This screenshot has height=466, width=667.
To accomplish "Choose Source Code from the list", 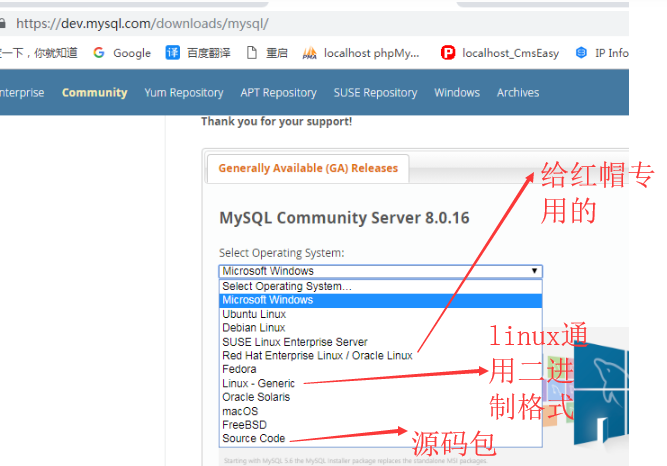I will click(x=380, y=438).
